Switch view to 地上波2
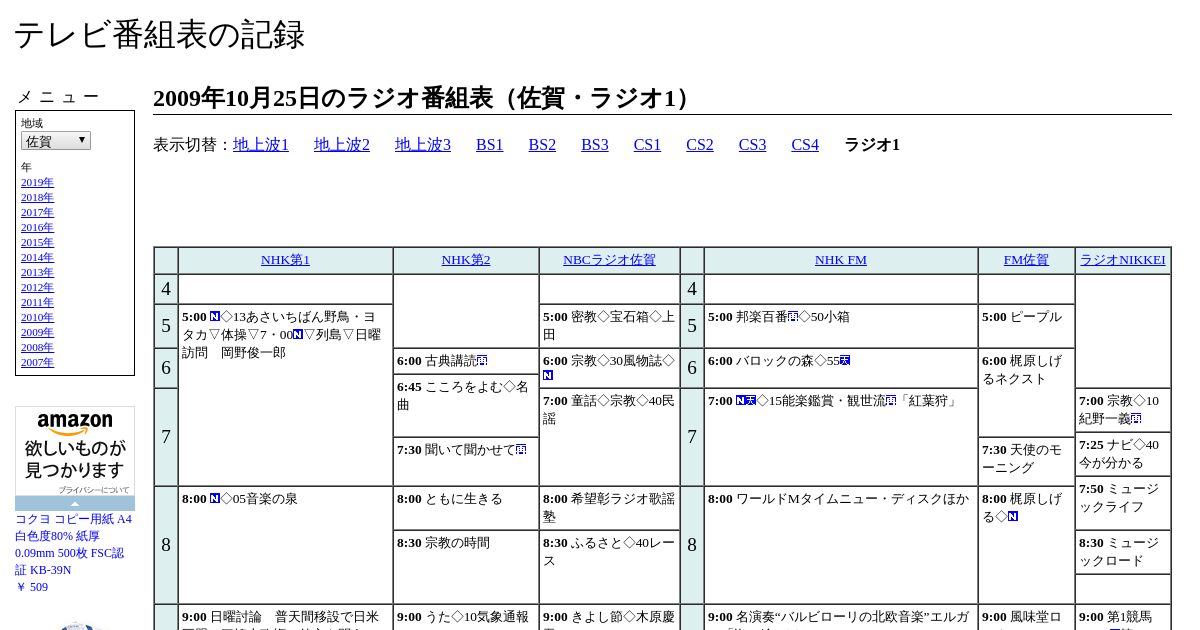 (x=342, y=145)
